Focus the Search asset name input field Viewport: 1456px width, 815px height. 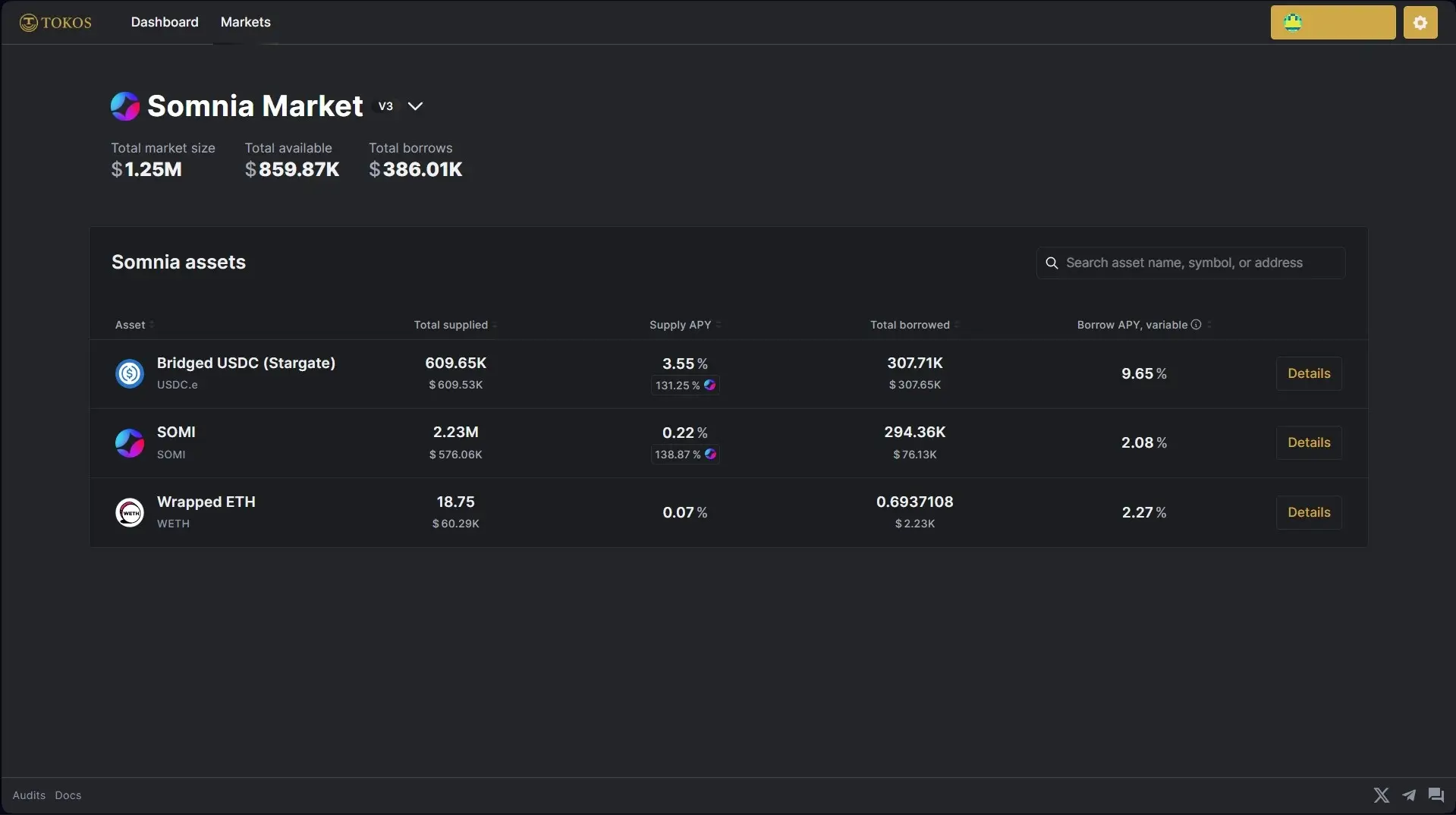tap(1190, 263)
